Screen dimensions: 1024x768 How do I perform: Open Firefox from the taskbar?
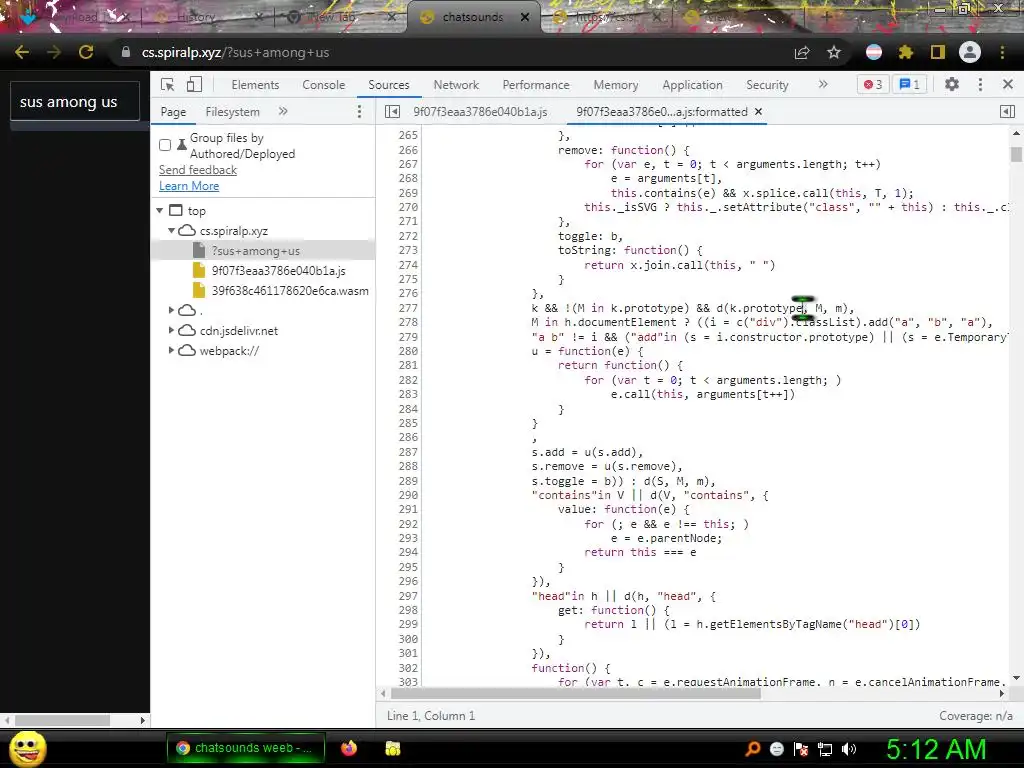(349, 748)
